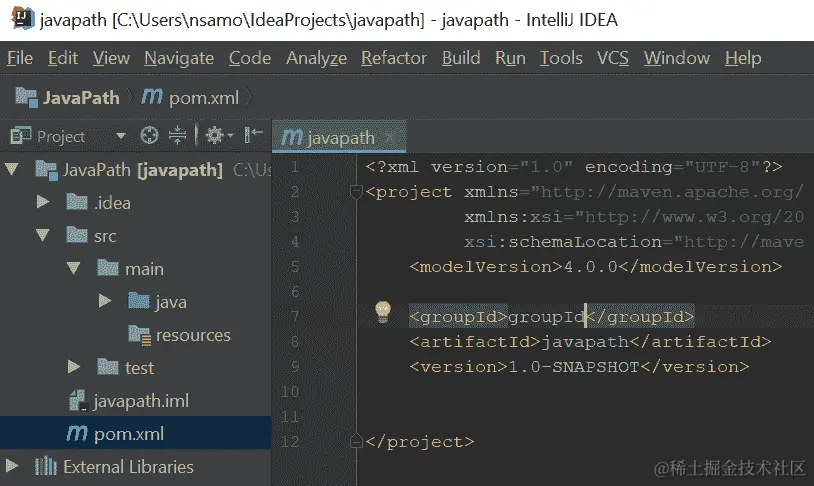Click the intention lightbulb on line 7
Image resolution: width=814 pixels, height=486 pixels.
pos(383,312)
